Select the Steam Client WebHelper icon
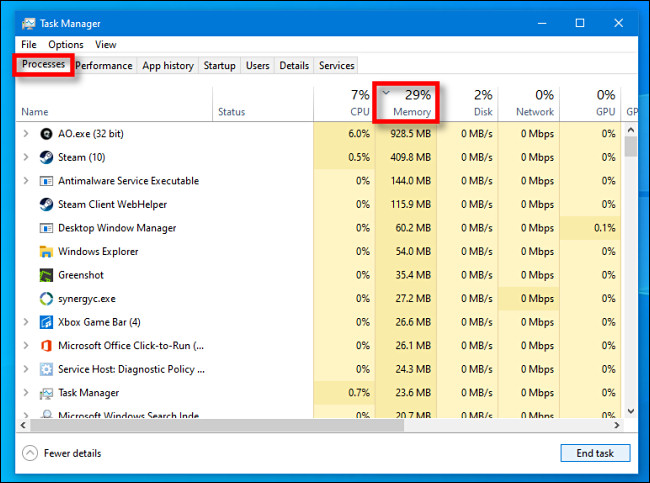Screen dimensions: 650x483 [46, 204]
